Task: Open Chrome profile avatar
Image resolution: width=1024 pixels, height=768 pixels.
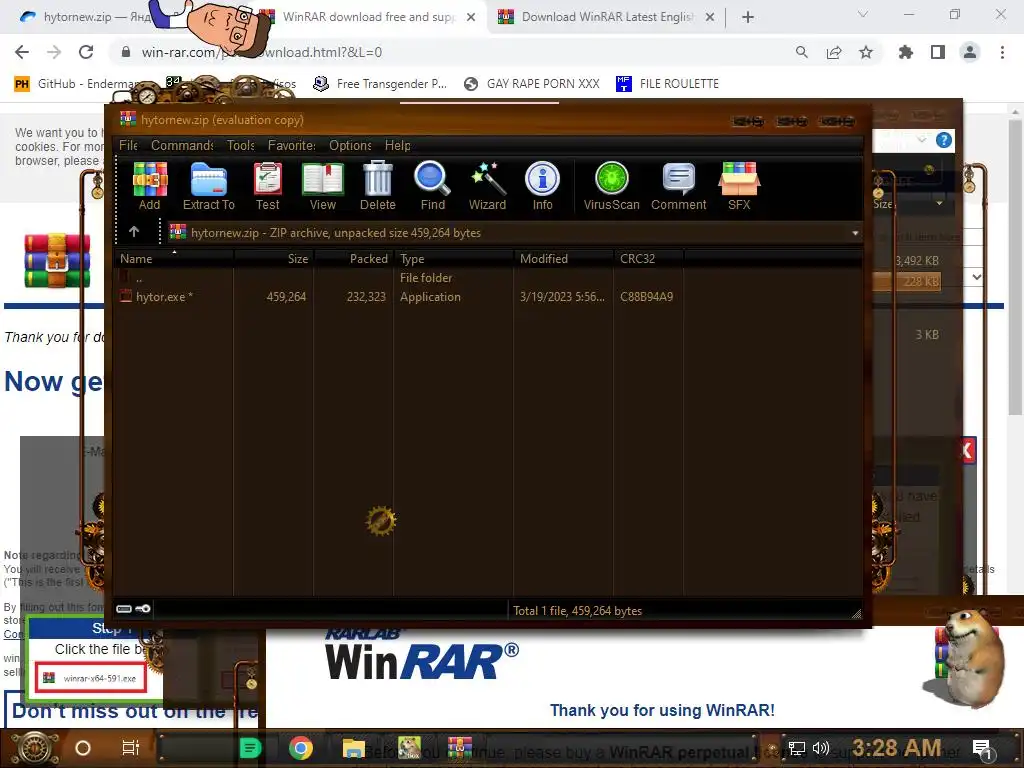Action: tap(970, 52)
